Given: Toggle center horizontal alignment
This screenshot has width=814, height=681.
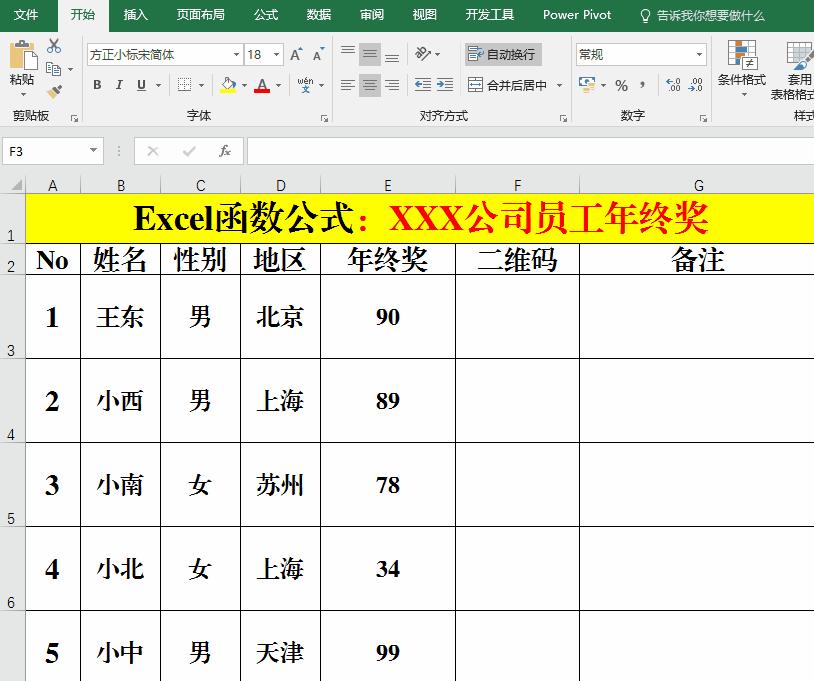Looking at the screenshot, I should [x=370, y=85].
